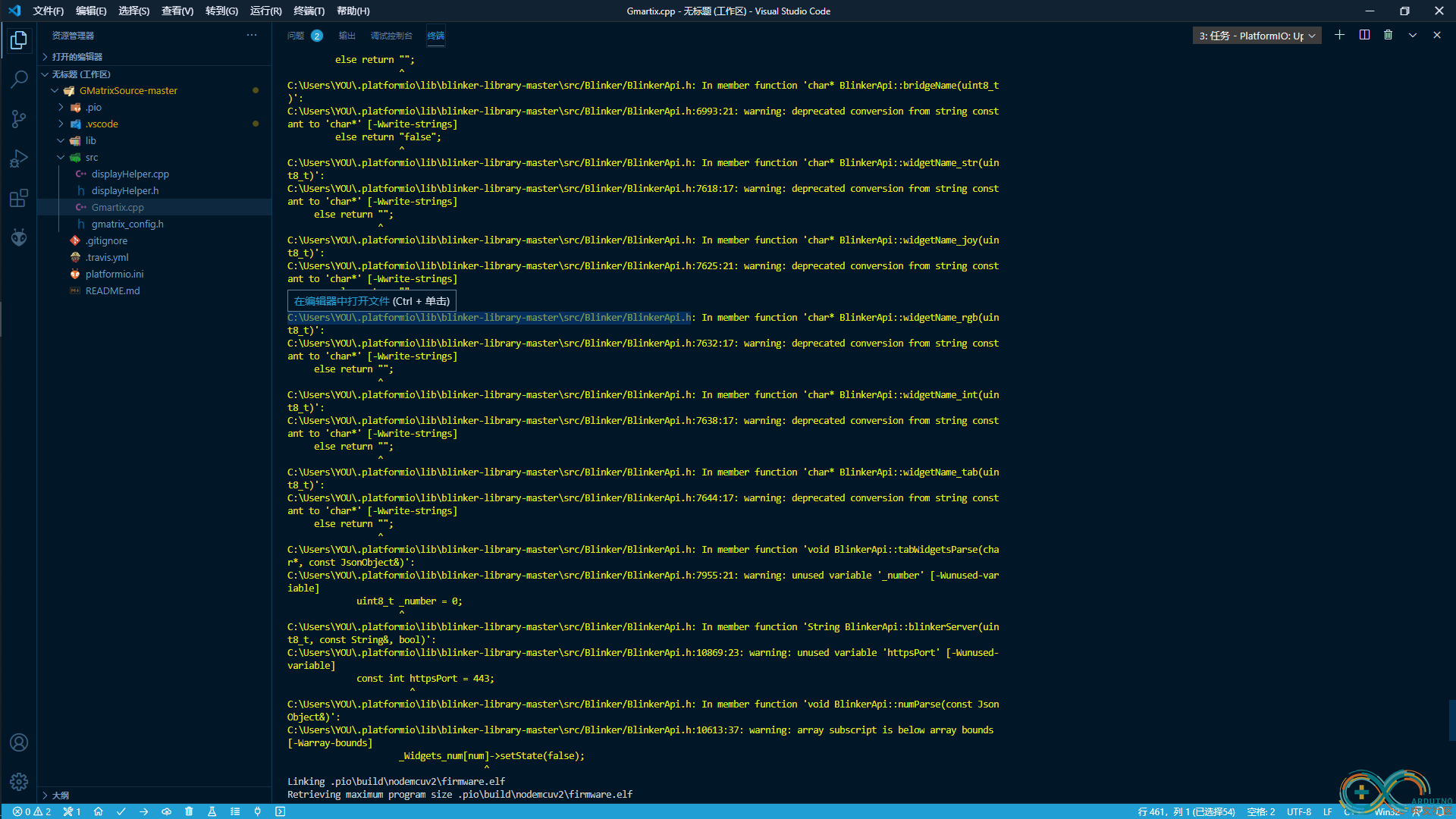The height and width of the screenshot is (819, 1456).
Task: Switch to the 终端 terminal tab
Action: pos(435,36)
